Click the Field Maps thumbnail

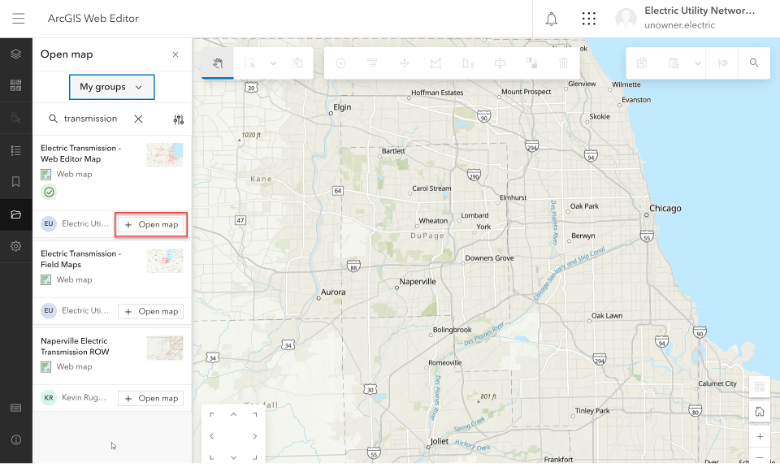[x=165, y=261]
